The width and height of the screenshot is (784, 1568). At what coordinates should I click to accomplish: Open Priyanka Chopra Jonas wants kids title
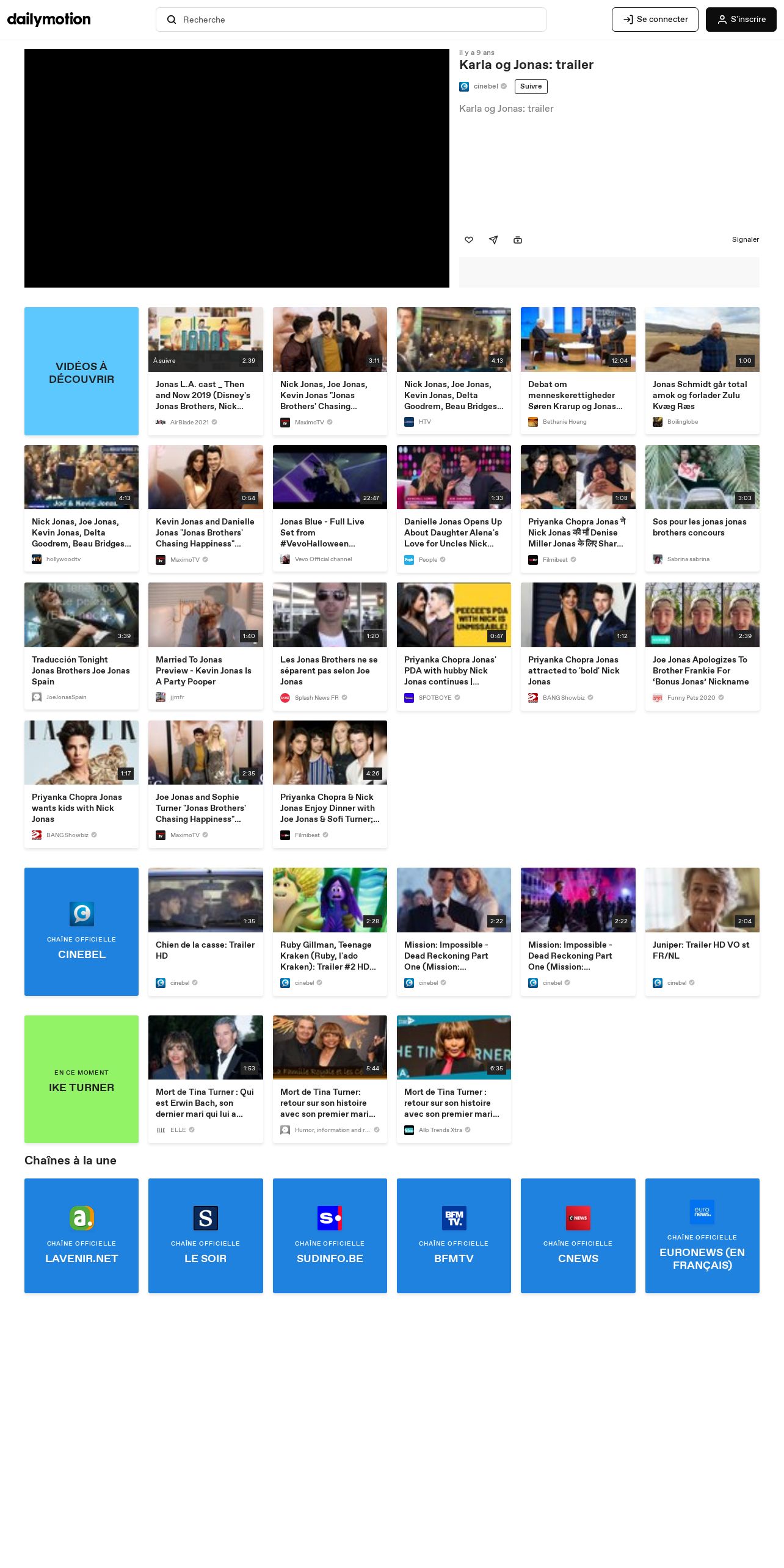[77, 808]
